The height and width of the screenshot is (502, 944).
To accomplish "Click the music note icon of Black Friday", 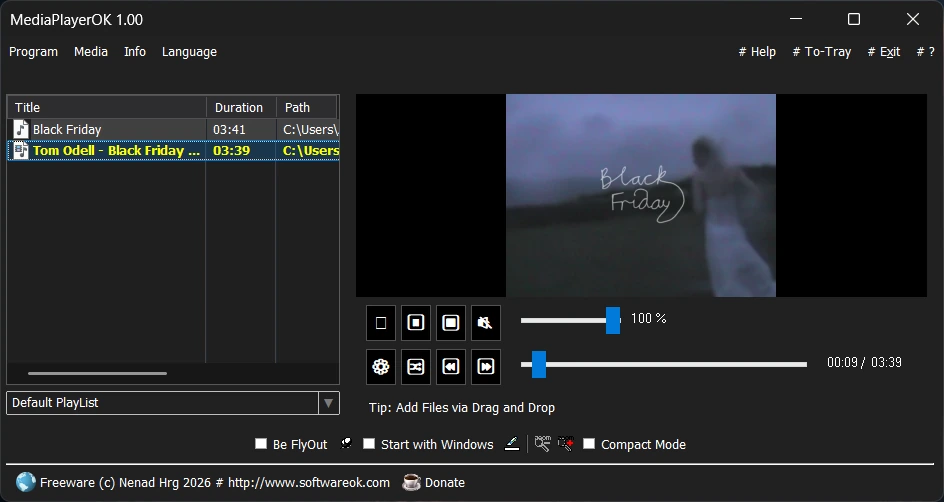I will pos(21,129).
